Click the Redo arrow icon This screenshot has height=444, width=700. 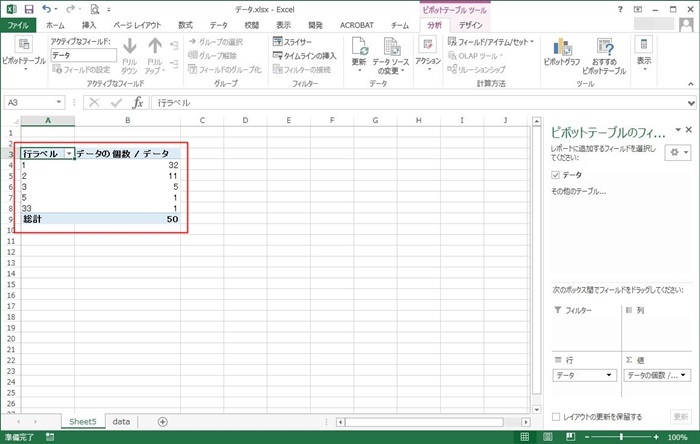pyautogui.click(x=70, y=8)
